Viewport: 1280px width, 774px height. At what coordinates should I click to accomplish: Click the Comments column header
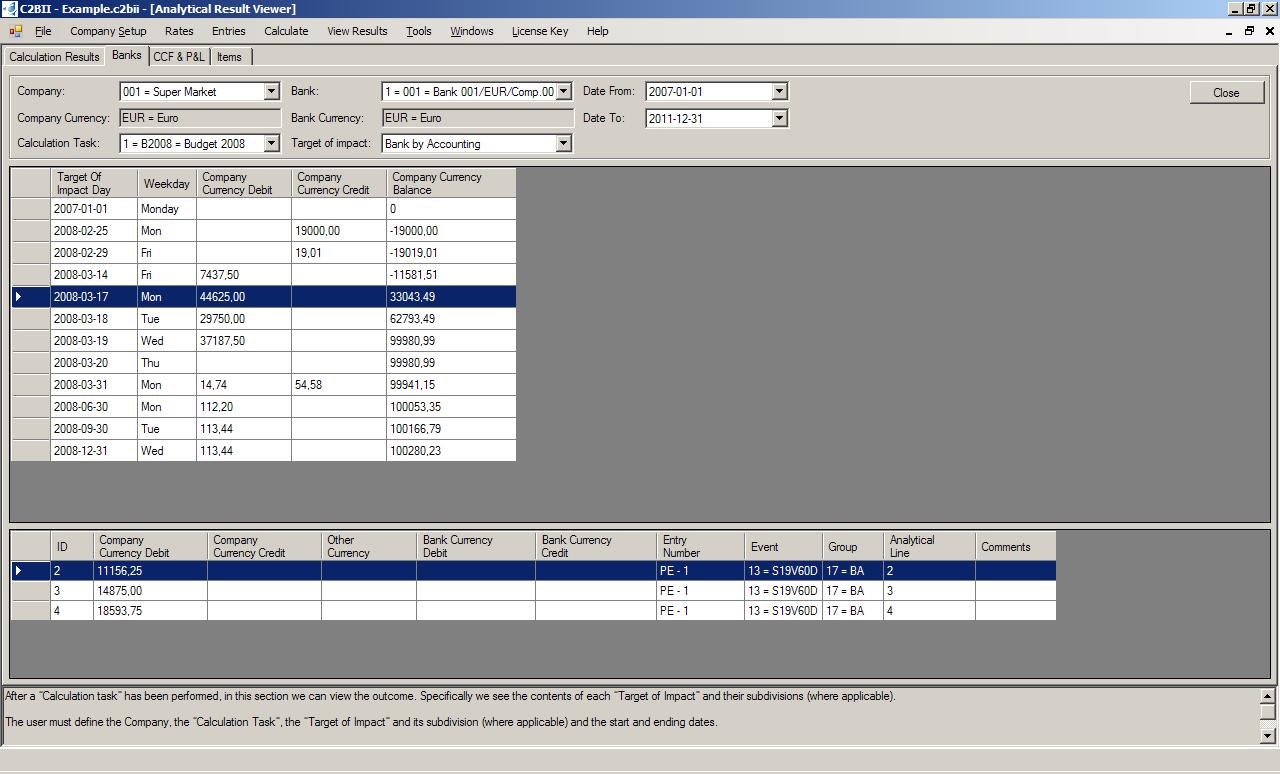pos(1015,546)
